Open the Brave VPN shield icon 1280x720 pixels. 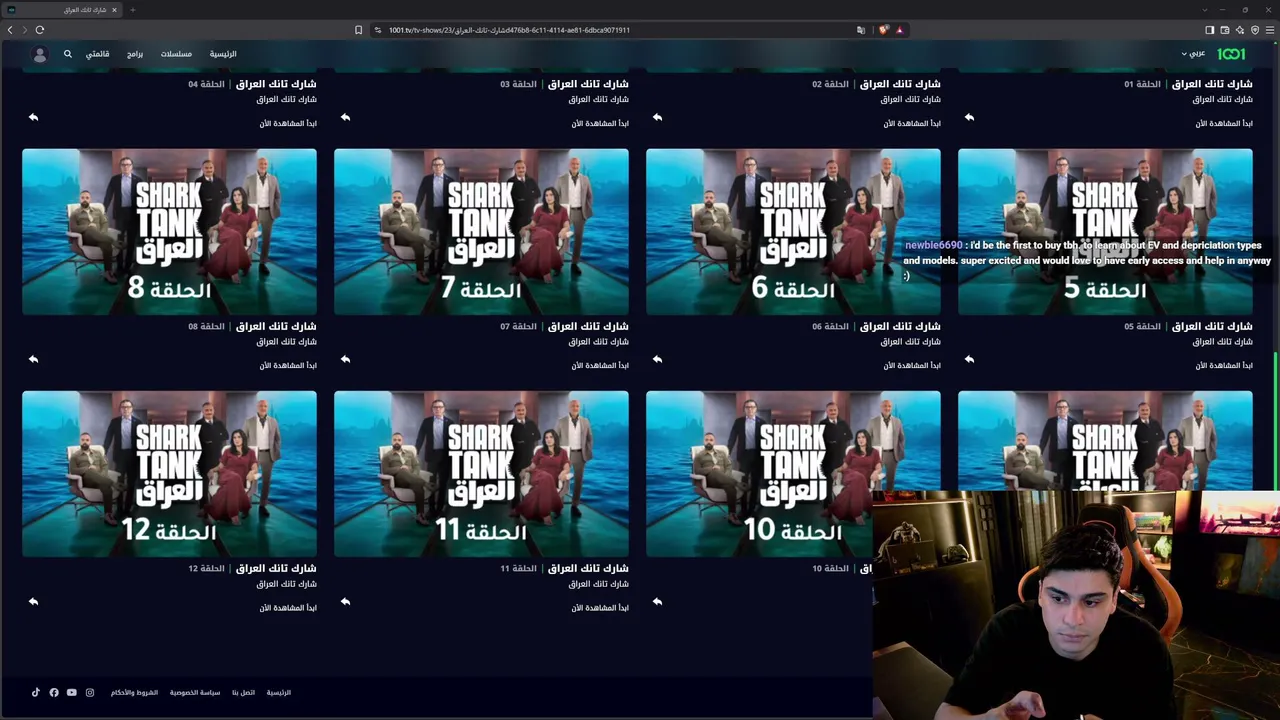click(1255, 30)
